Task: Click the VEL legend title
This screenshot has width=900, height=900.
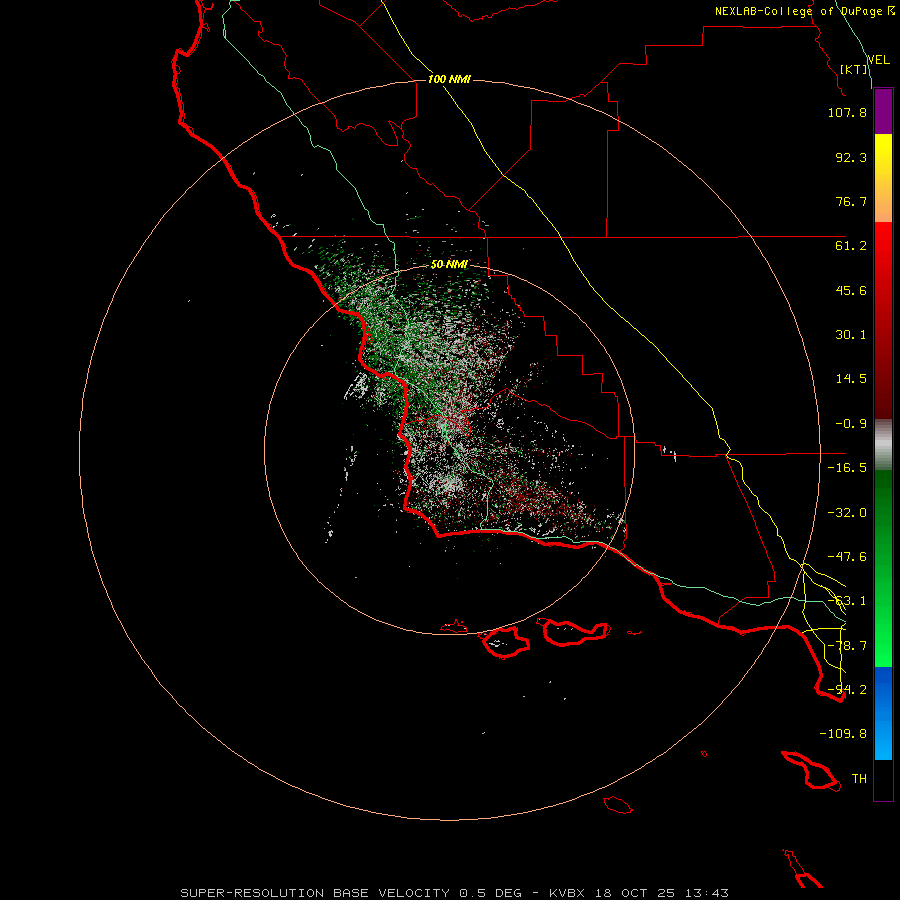Action: 878,60
